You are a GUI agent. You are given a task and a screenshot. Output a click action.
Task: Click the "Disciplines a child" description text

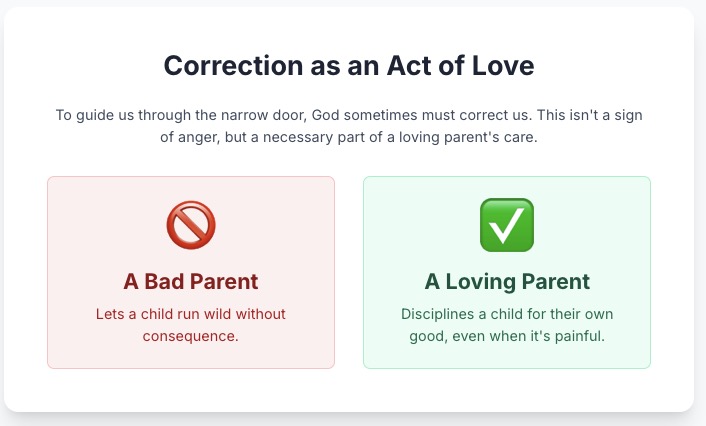(507, 314)
